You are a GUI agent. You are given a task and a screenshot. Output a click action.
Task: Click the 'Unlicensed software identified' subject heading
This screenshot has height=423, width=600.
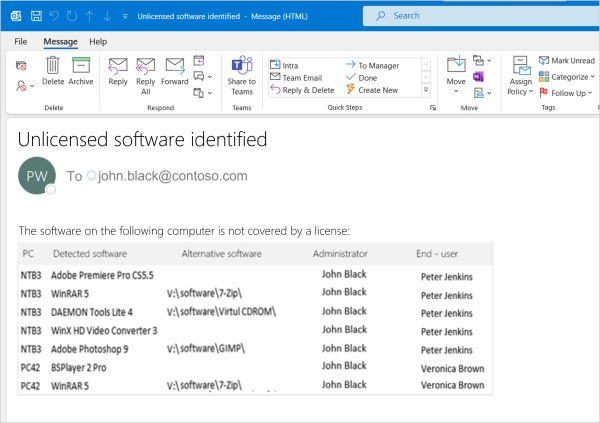pyautogui.click(x=142, y=139)
